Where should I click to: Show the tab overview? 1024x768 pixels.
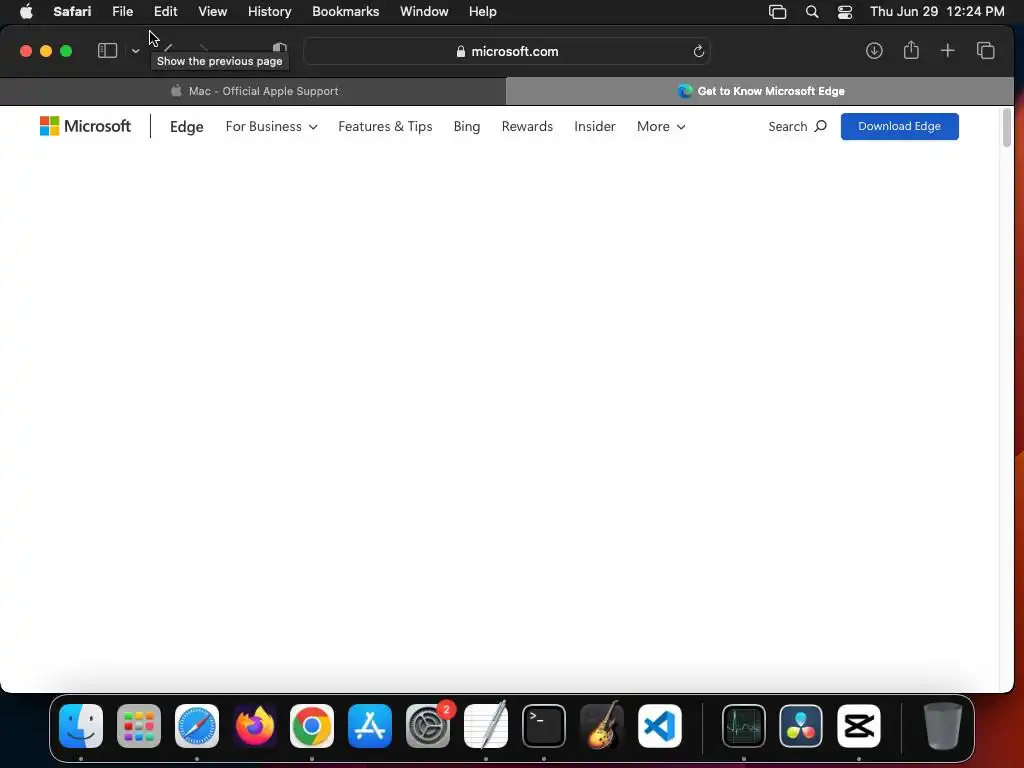(x=985, y=51)
